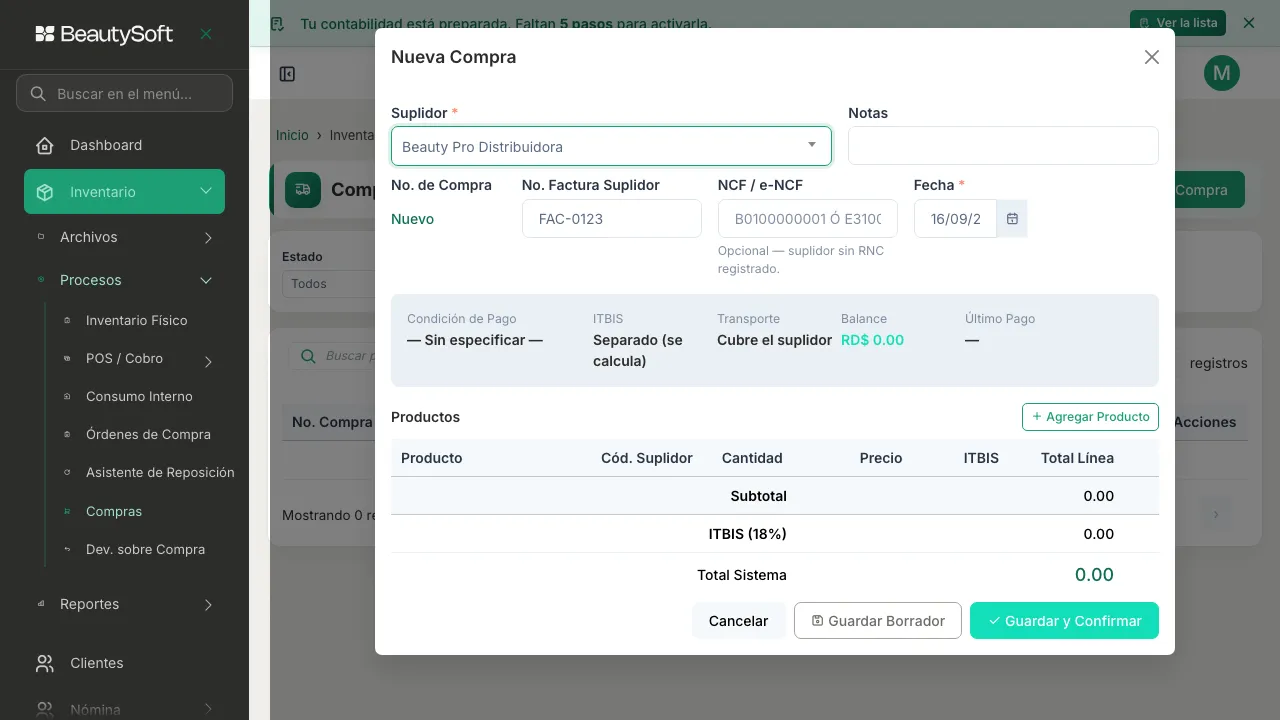Open the user avatar M

[x=1222, y=73]
